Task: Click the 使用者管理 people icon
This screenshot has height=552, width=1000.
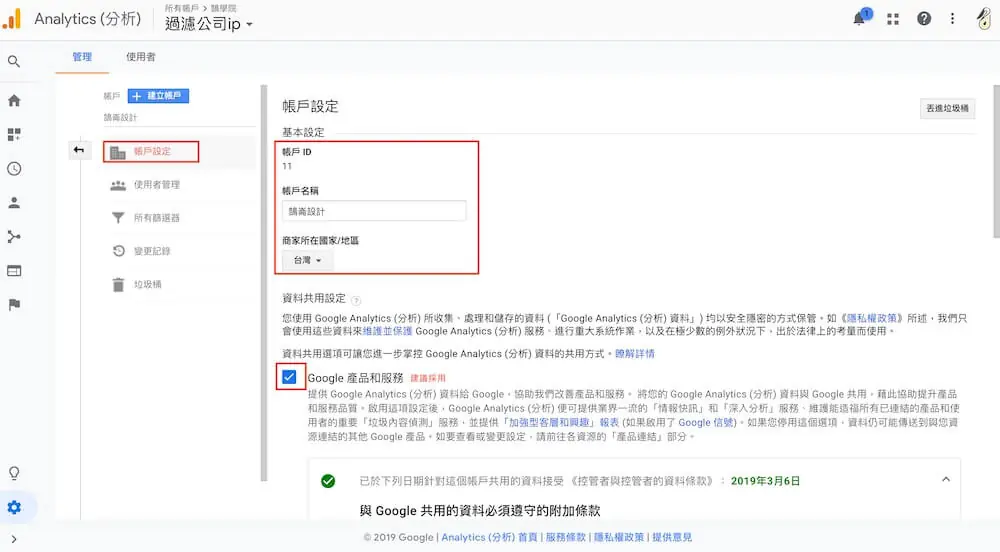Action: 118,185
